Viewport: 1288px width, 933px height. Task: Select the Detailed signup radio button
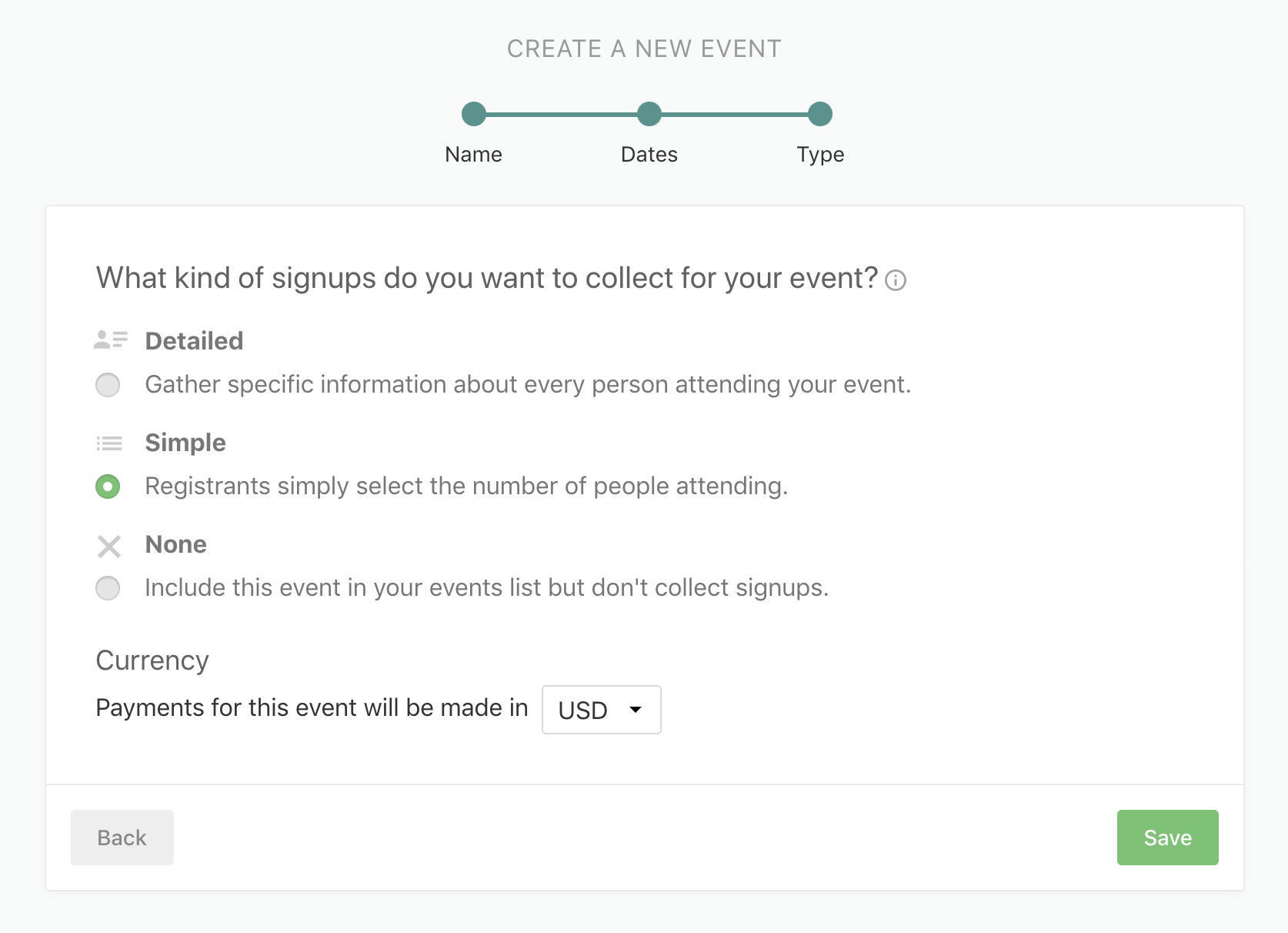[108, 385]
